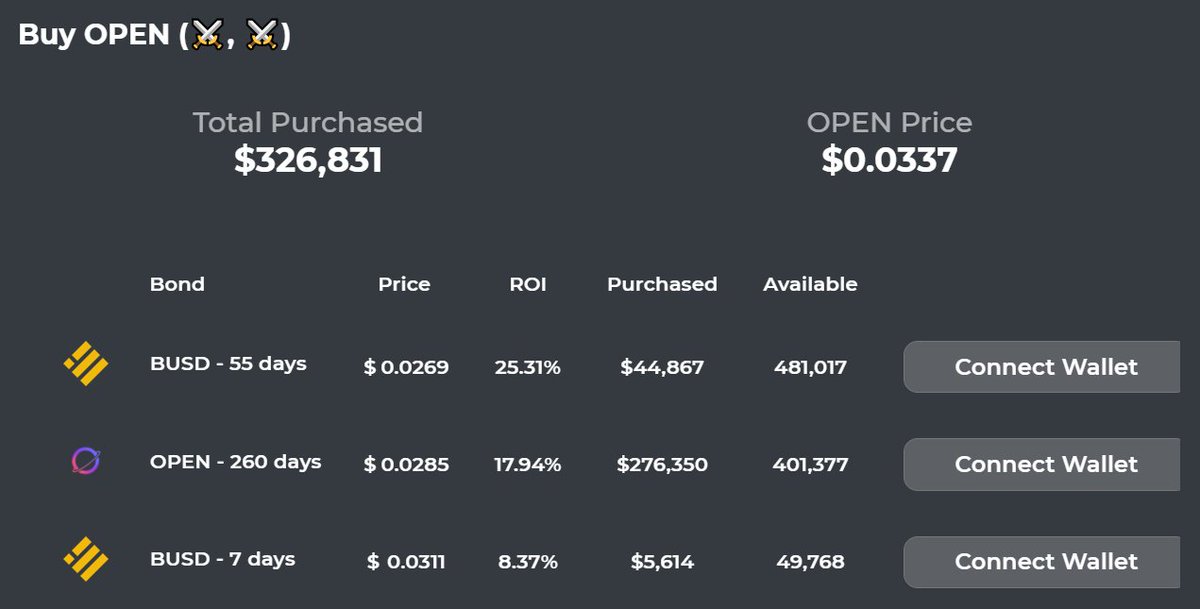This screenshot has height=609, width=1200.
Task: Click the Available column header
Action: click(x=810, y=284)
